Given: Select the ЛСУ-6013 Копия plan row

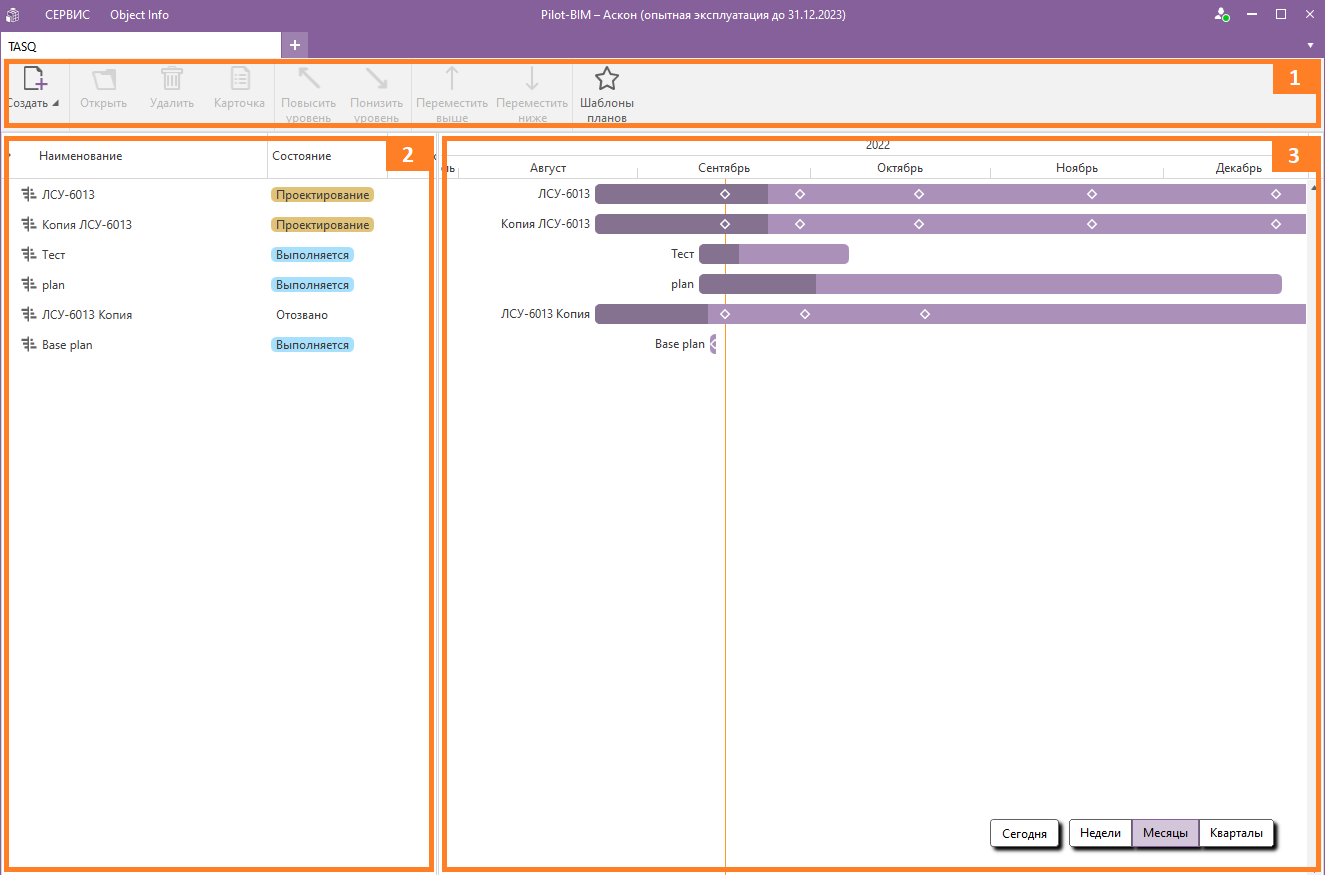Looking at the screenshot, I should coord(87,315).
